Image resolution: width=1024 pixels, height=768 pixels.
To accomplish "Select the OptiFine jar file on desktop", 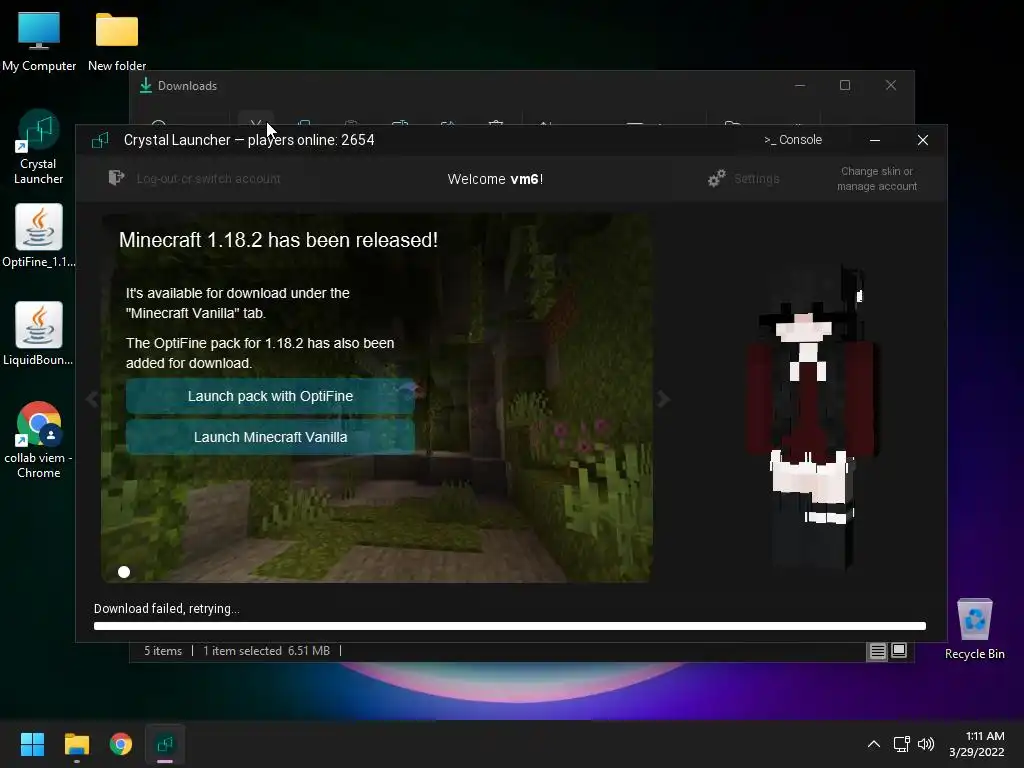I will (39, 235).
